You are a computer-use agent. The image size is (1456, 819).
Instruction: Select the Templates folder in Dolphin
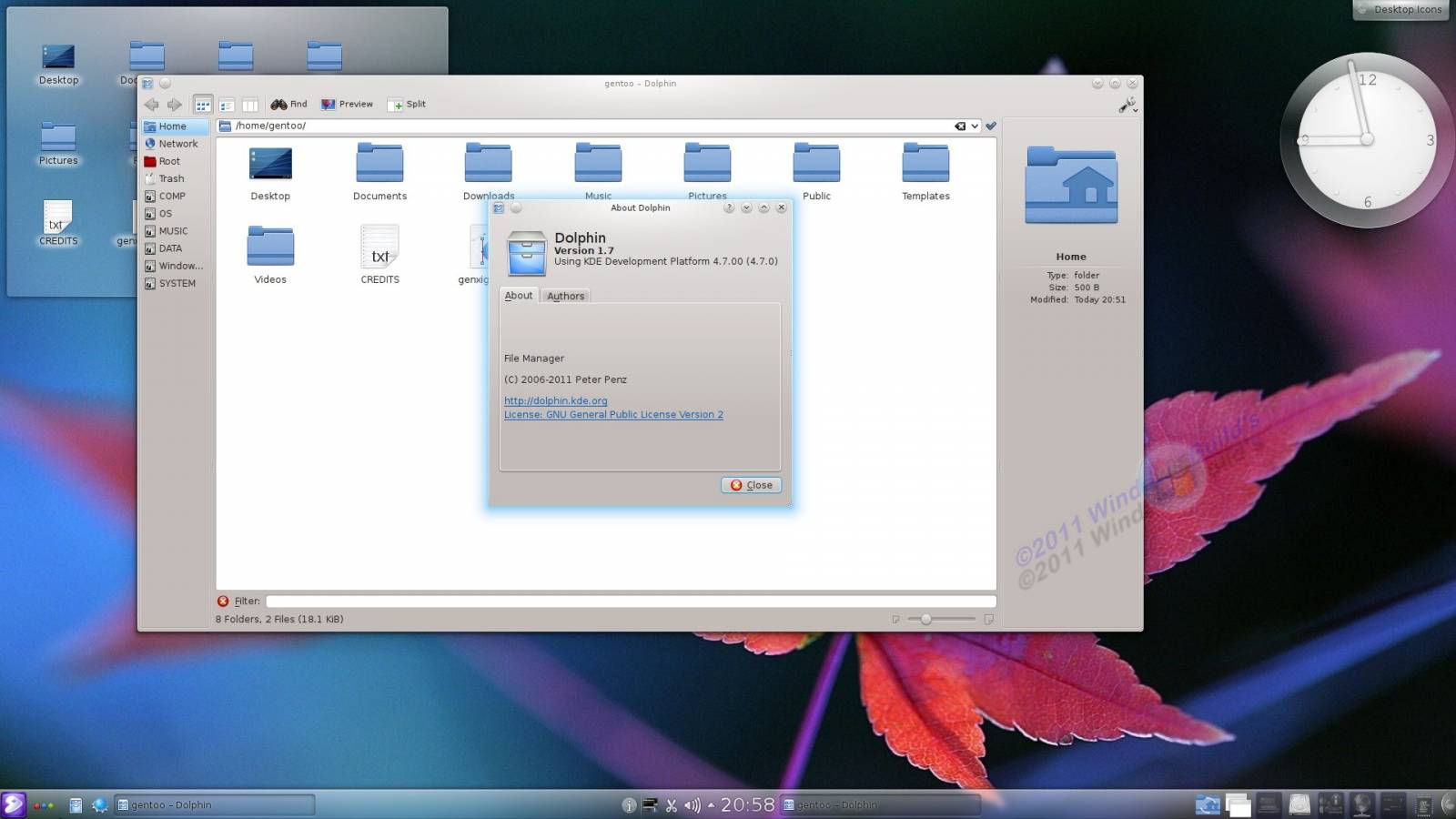(925, 172)
